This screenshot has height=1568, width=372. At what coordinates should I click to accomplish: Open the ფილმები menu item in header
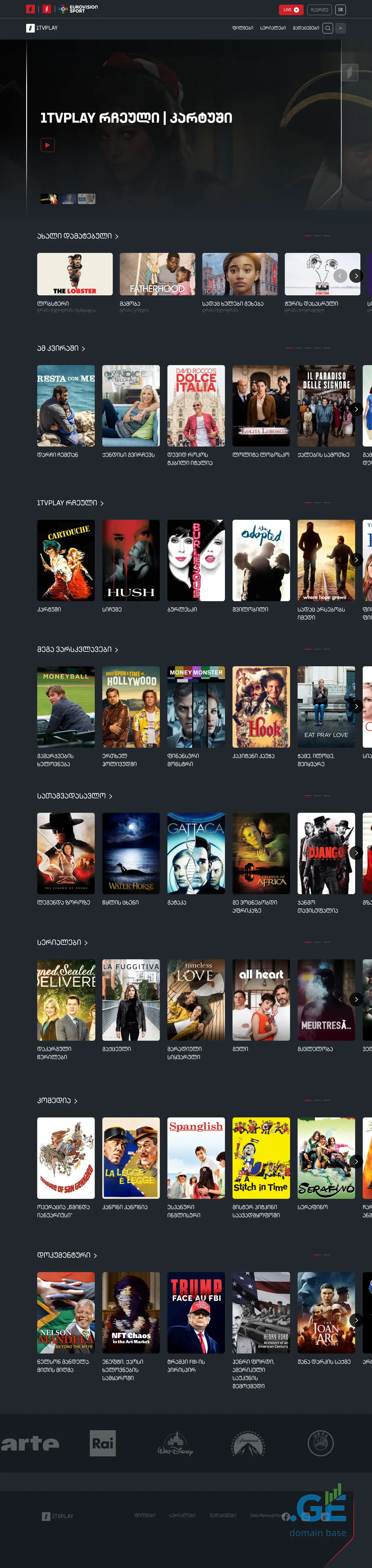(x=242, y=28)
